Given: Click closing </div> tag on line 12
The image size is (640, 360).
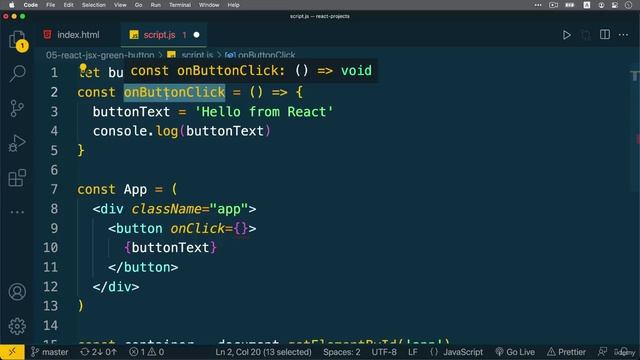Looking at the screenshot, I should tap(116, 287).
